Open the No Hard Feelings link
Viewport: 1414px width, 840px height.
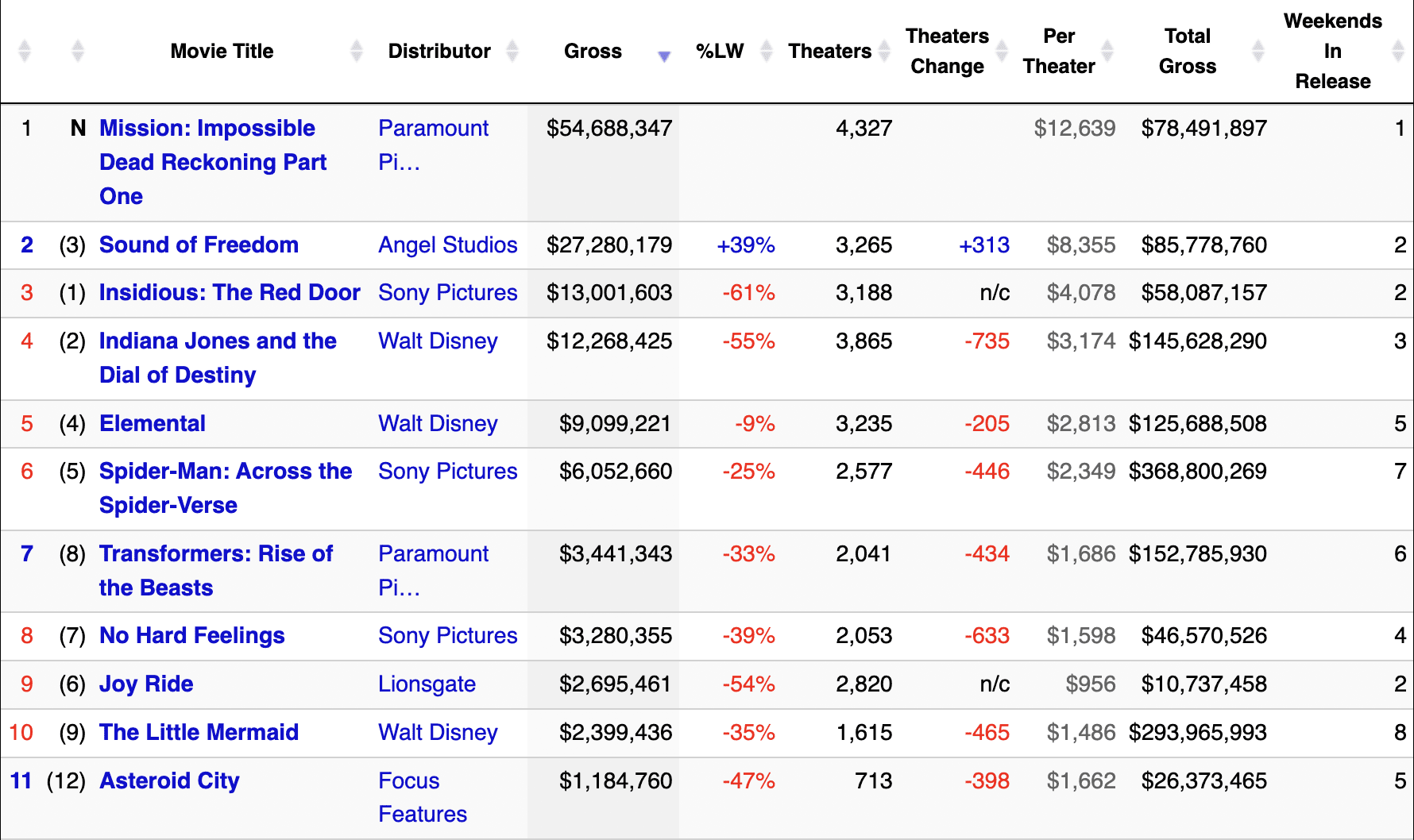coord(191,636)
